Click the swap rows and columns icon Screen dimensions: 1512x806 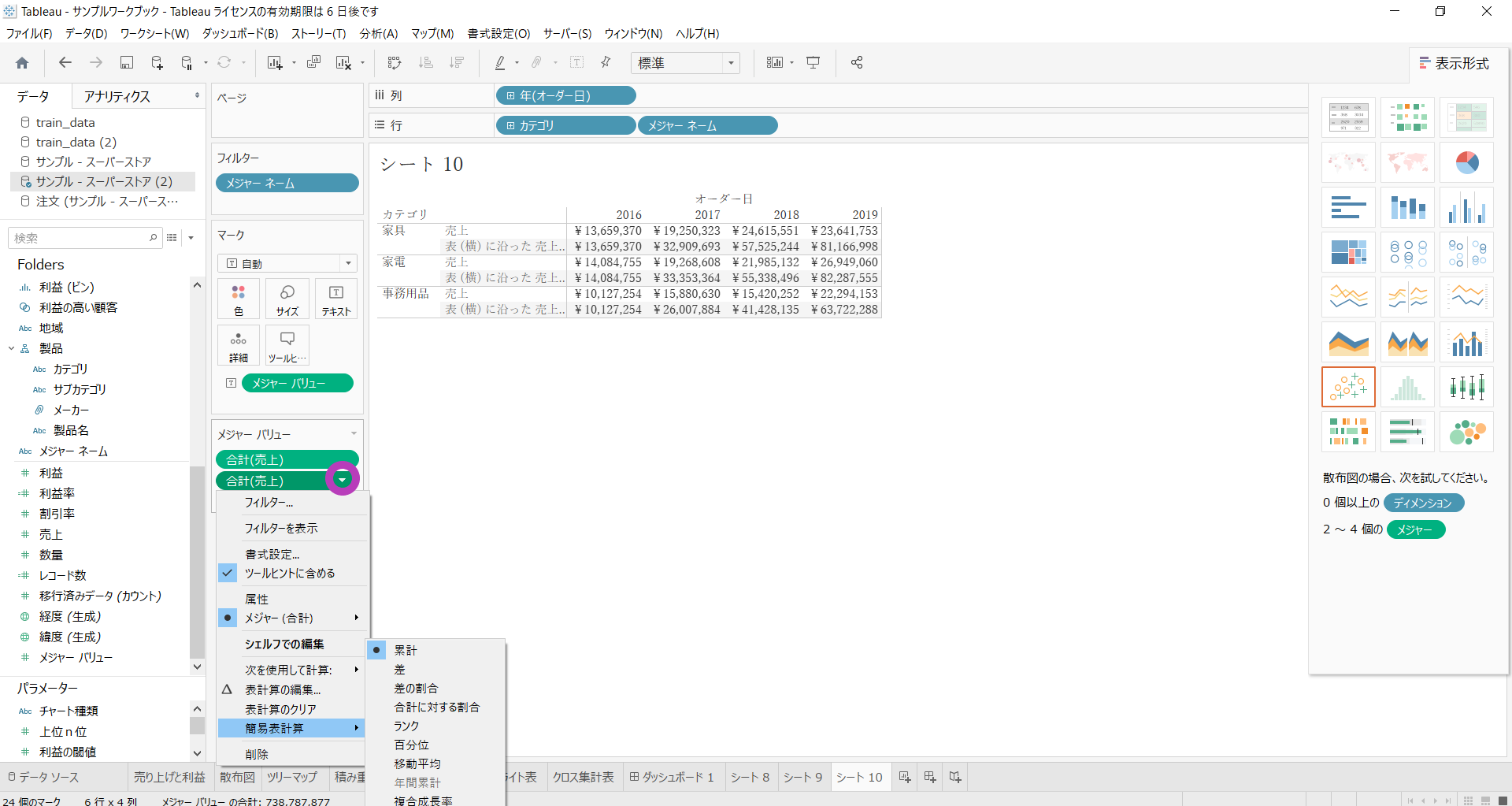(395, 63)
